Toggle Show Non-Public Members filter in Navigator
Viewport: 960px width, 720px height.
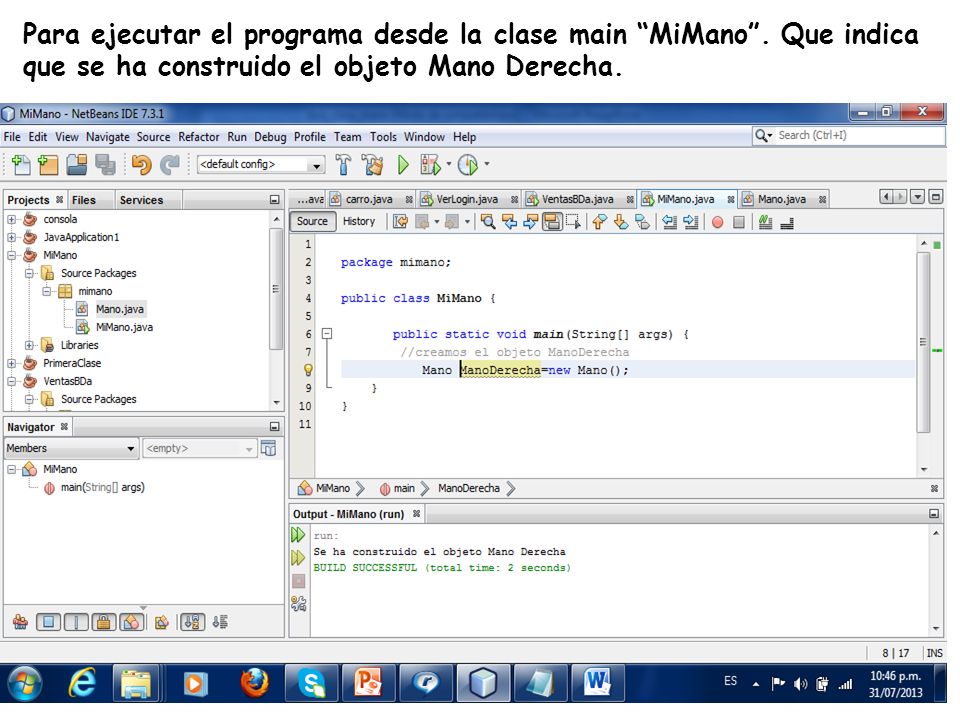[x=104, y=623]
